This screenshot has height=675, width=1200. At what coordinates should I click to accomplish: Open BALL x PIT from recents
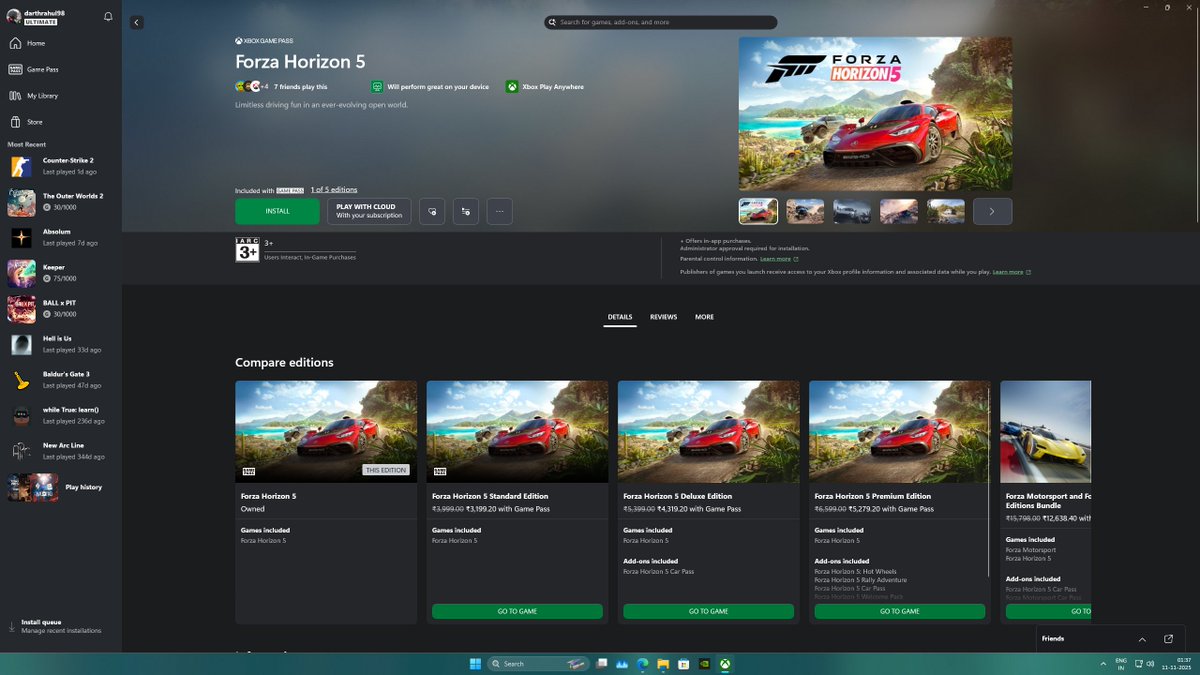pyautogui.click(x=61, y=309)
